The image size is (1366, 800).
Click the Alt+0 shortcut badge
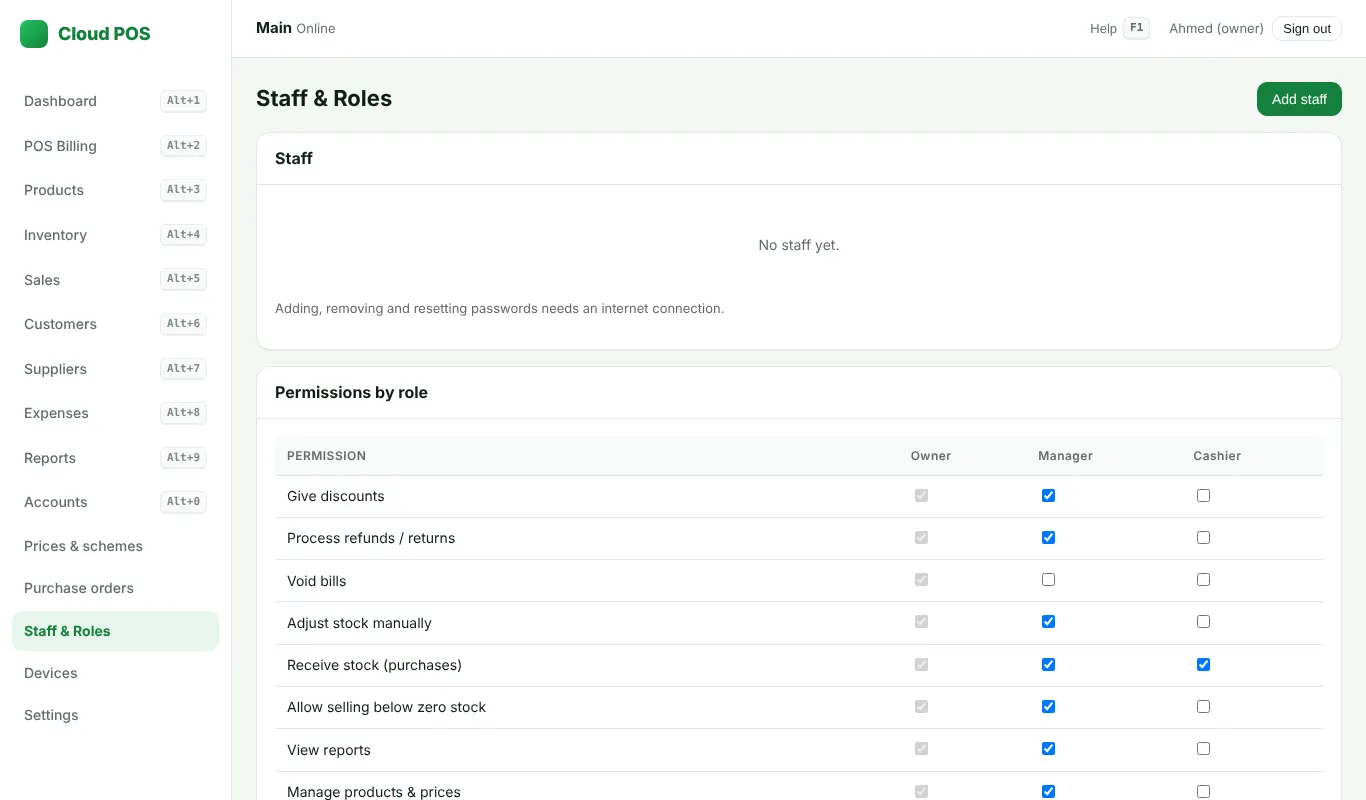[x=183, y=501]
